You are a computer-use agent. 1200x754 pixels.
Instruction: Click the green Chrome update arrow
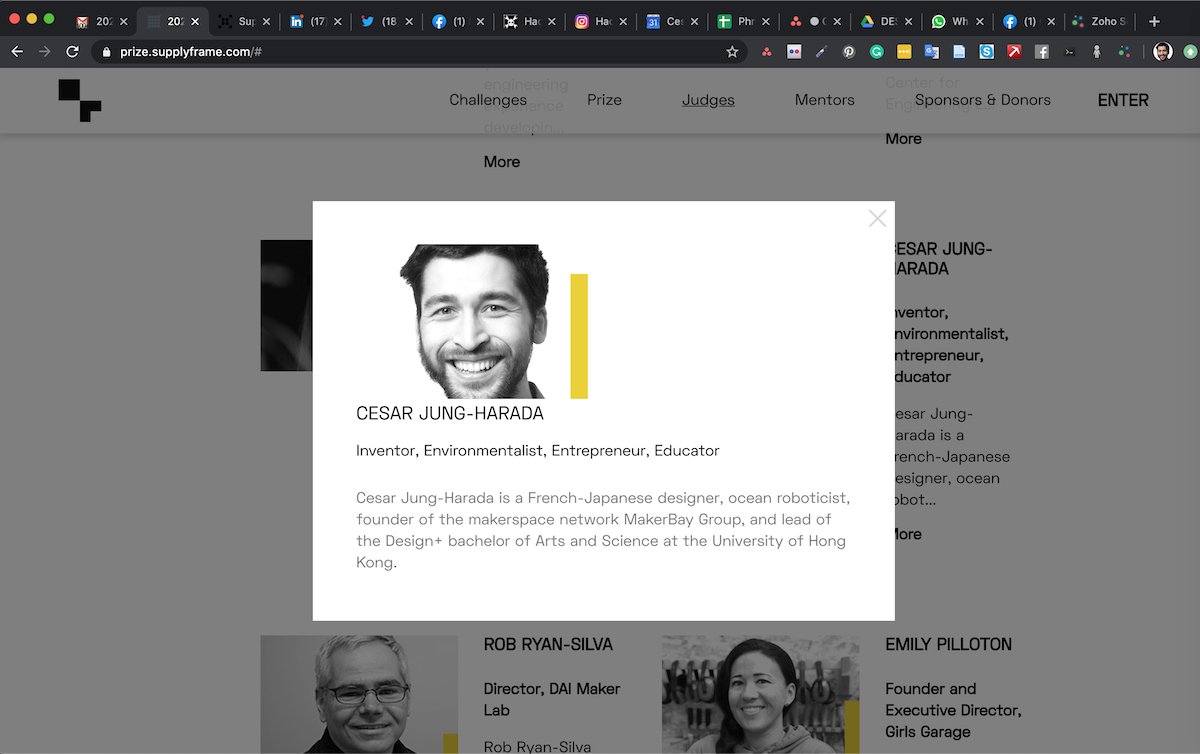[1189, 52]
